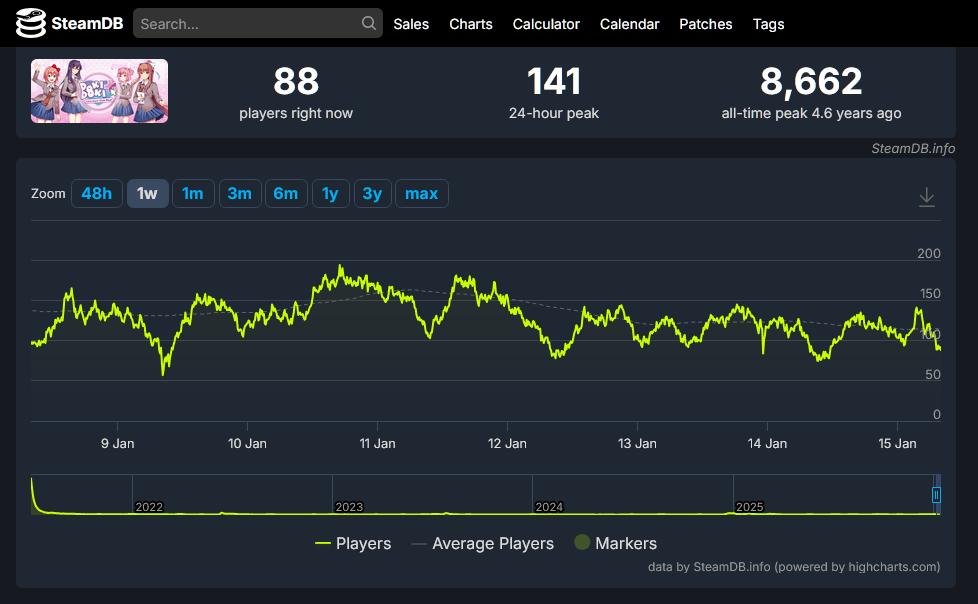The image size is (978, 604).
Task: Click the search magnifier icon
Action: click(369, 23)
